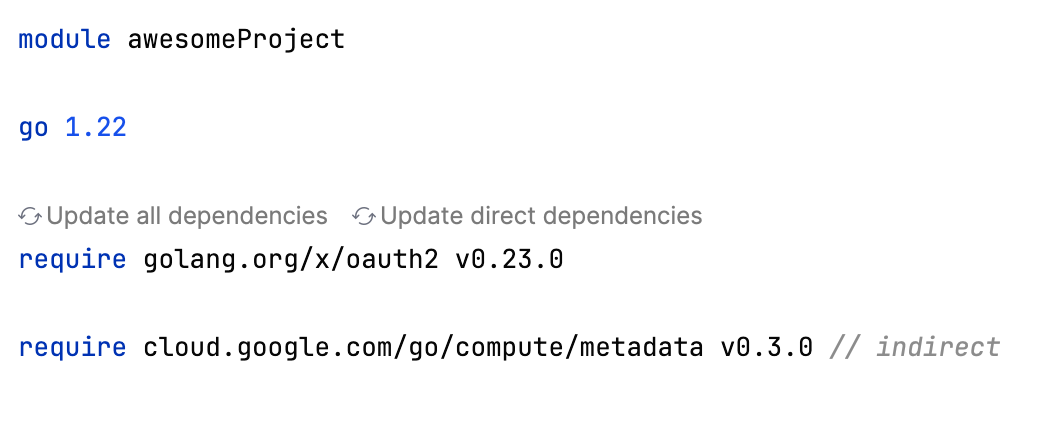Select the awesomeProject module name
This screenshot has height=424, width=1038.
click(x=236, y=40)
